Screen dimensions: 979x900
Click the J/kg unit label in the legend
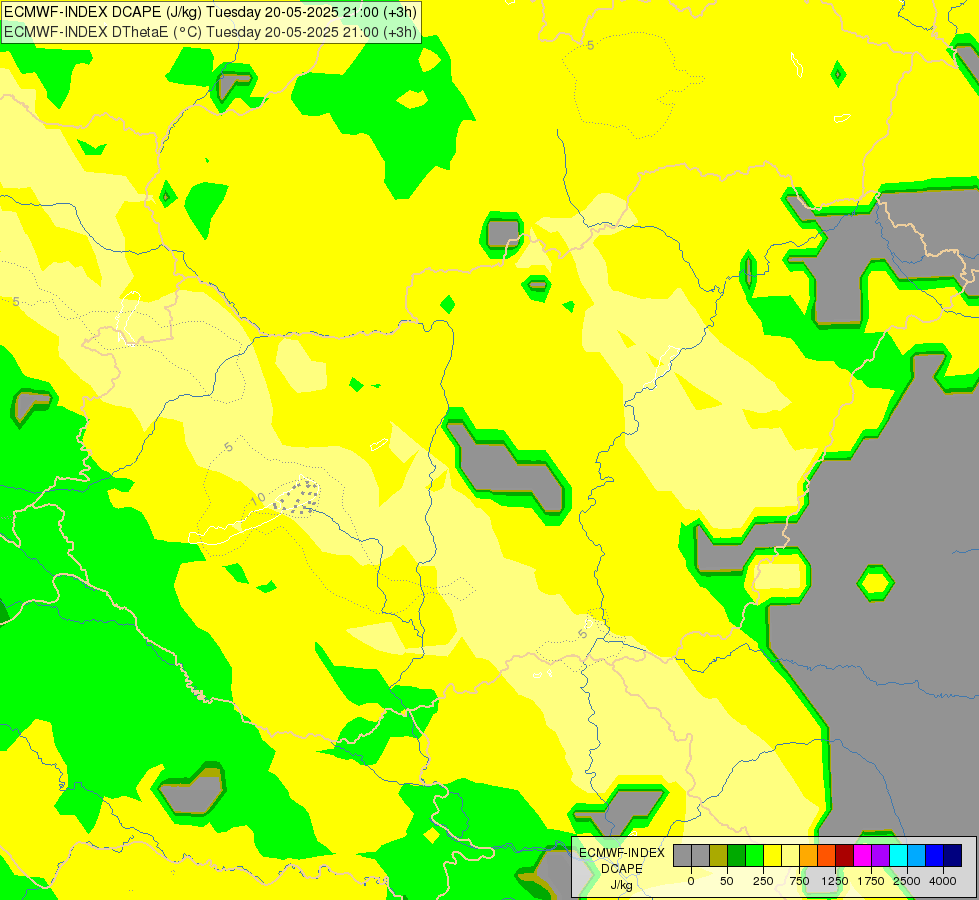click(x=622, y=885)
